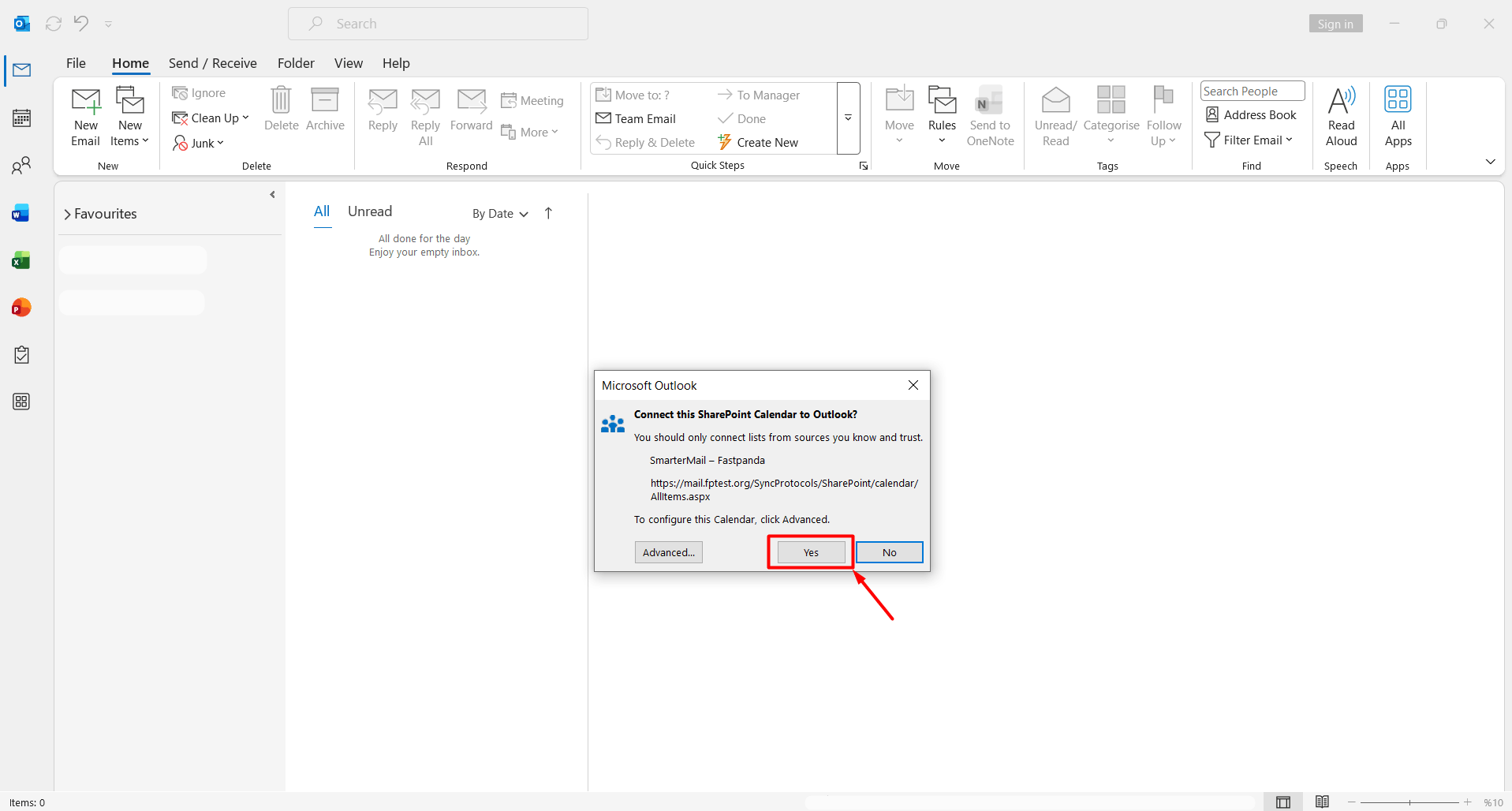Open the Help tab
Screen dimensions: 1512x811
click(396, 63)
